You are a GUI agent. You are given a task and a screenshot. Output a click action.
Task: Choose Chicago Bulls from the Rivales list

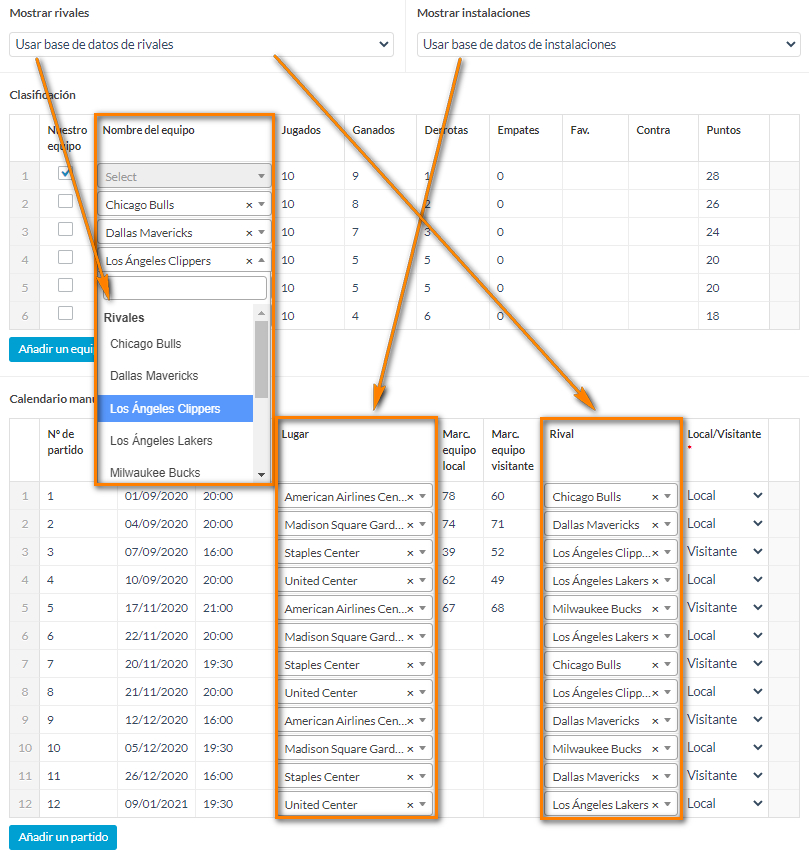[145, 344]
